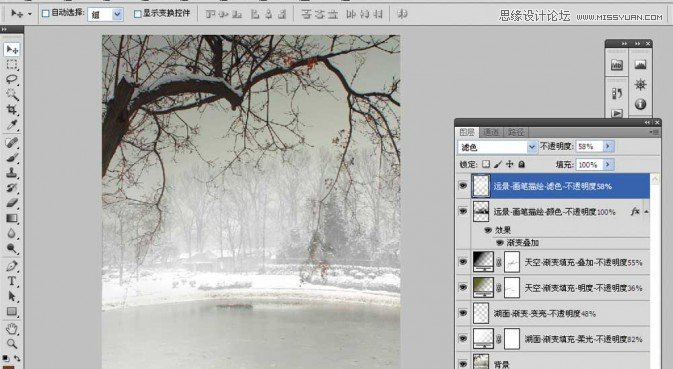Switch to the 通道 tab
The width and height of the screenshot is (673, 369).
pos(491,132)
